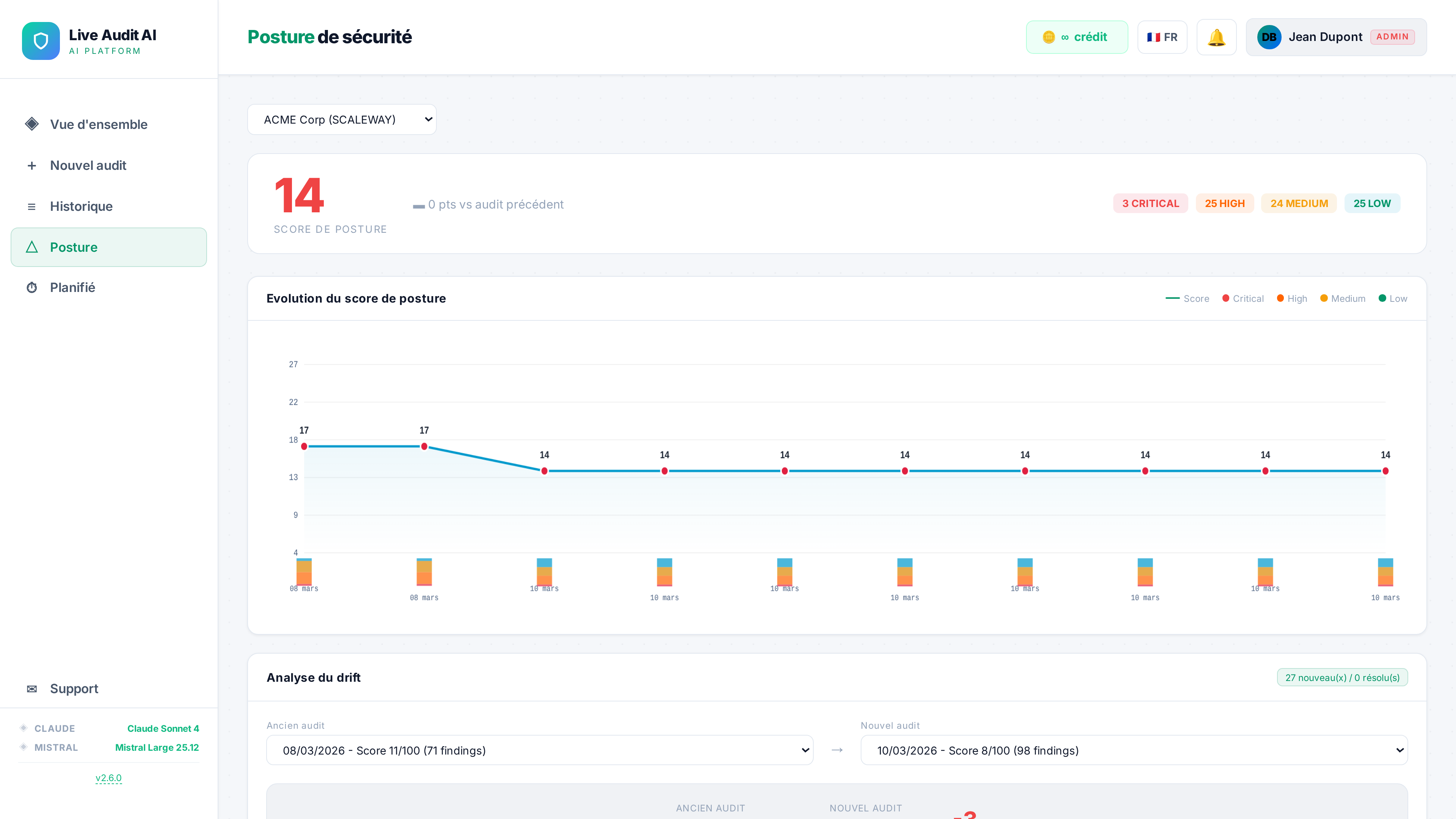Select the Posture menu item
This screenshot has width=1456, height=819.
[x=74, y=248]
